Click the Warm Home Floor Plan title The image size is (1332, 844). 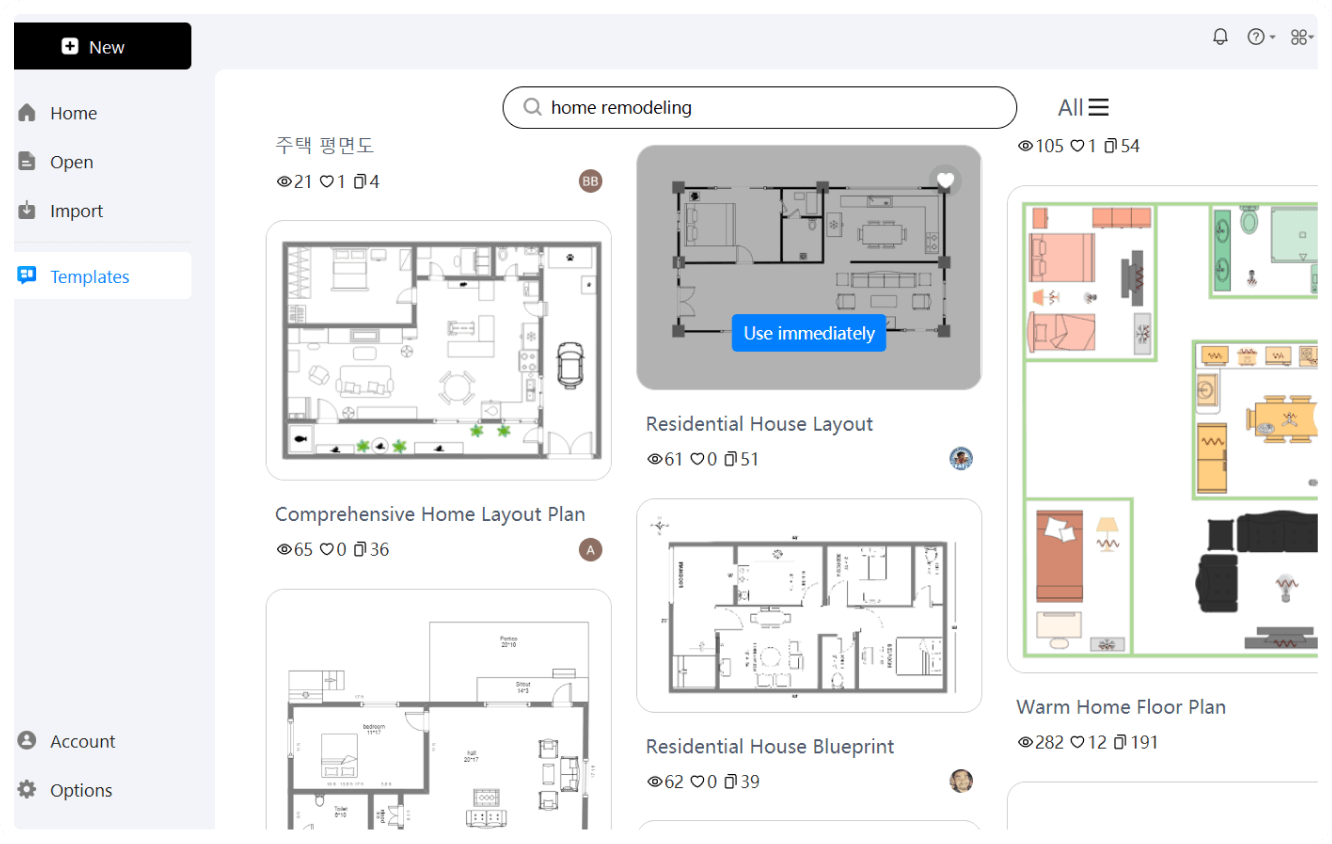click(1121, 707)
